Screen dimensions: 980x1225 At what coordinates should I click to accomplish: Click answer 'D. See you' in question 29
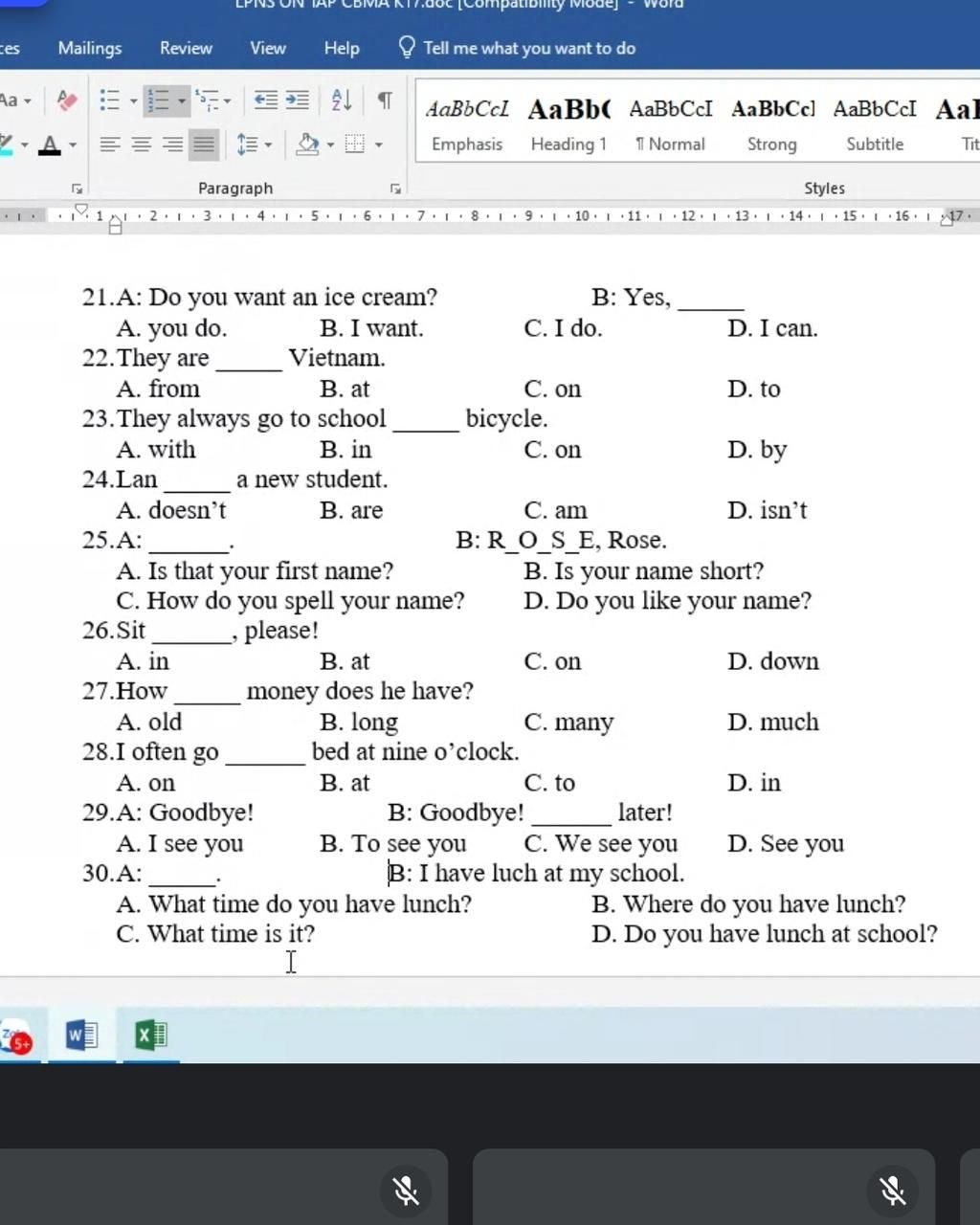point(786,843)
